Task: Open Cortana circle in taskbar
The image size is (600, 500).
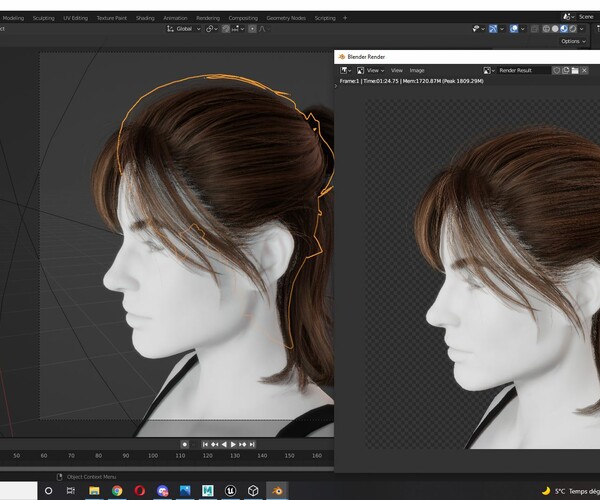Action: (48, 490)
